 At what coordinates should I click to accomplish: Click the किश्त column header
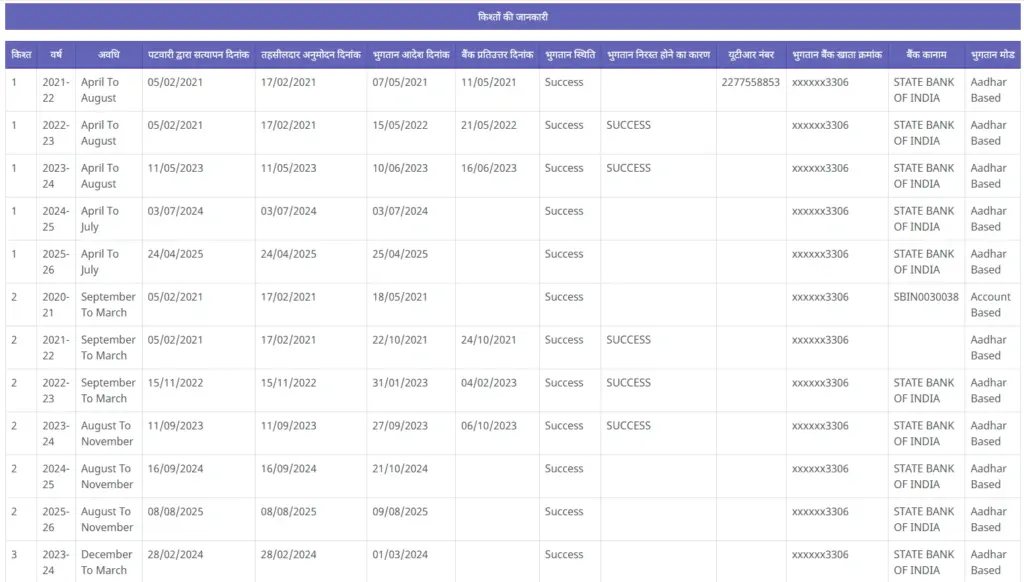(22, 55)
